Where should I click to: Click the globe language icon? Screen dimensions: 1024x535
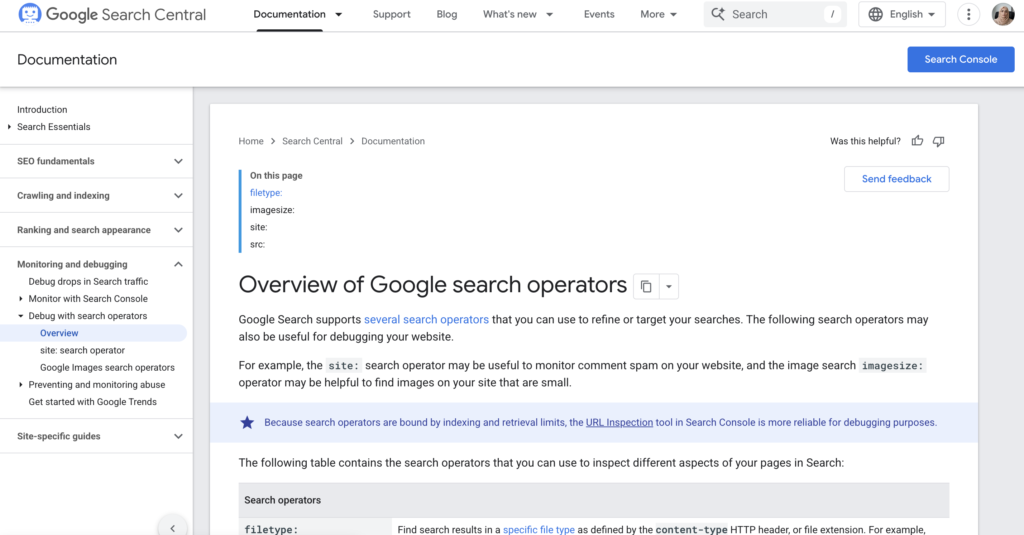[876, 14]
